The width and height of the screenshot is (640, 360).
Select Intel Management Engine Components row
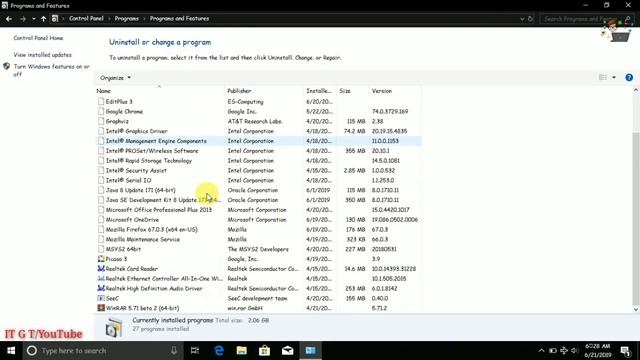pos(259,141)
